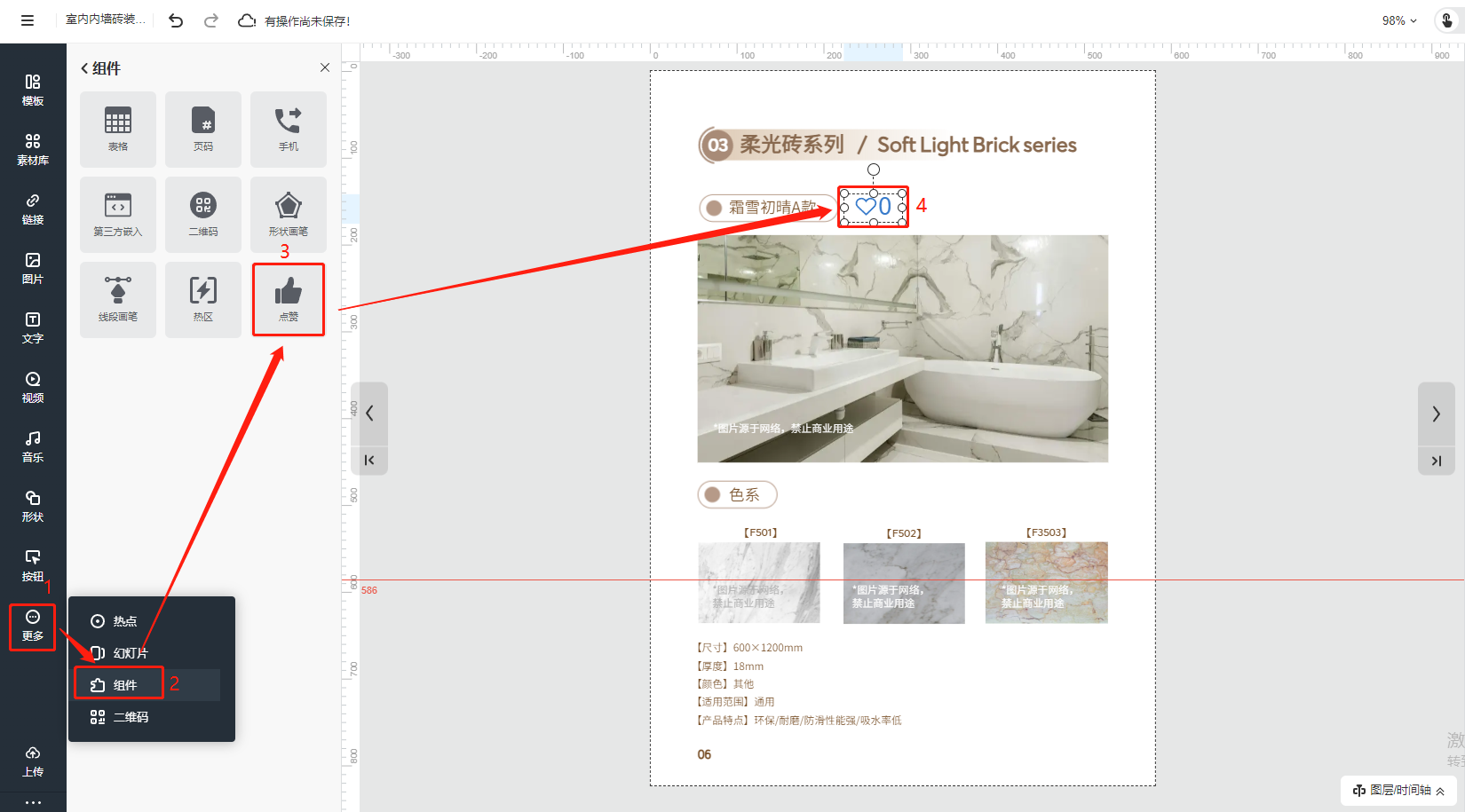Choose 幻灯片 from the more menu
1465x812 pixels.
click(x=120, y=653)
